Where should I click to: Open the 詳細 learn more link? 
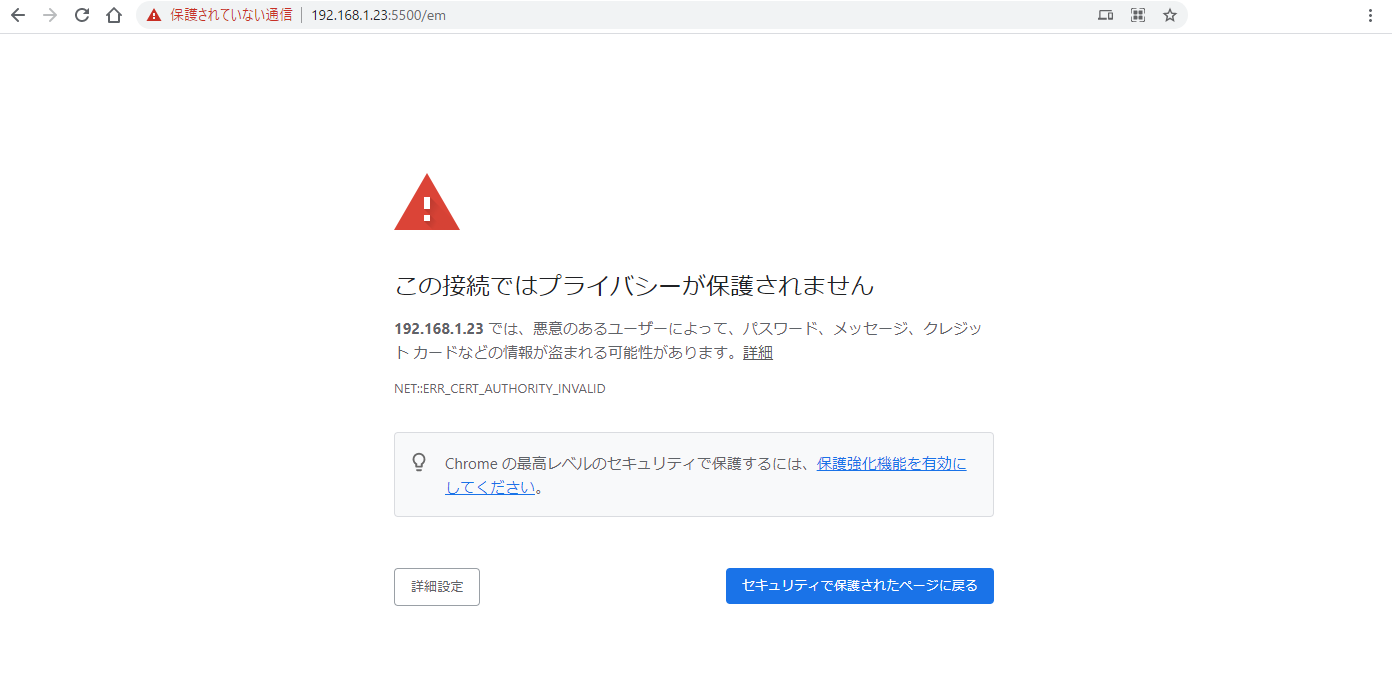[757, 353]
